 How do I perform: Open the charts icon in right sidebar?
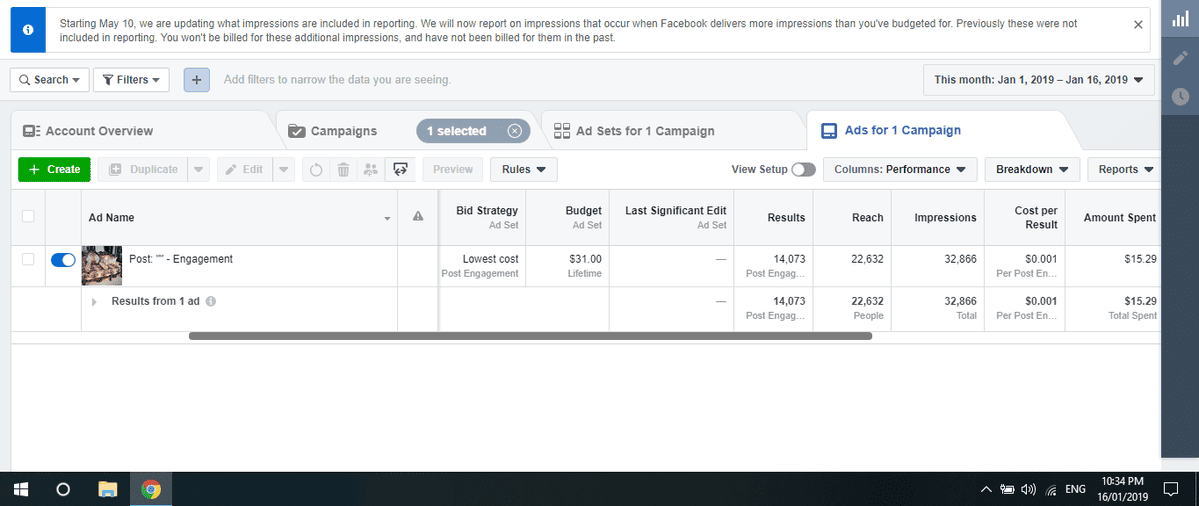[1180, 20]
